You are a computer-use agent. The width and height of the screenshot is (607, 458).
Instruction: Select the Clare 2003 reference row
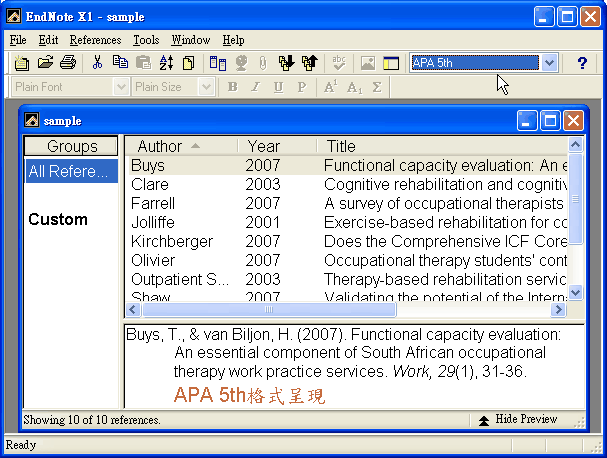coord(348,185)
